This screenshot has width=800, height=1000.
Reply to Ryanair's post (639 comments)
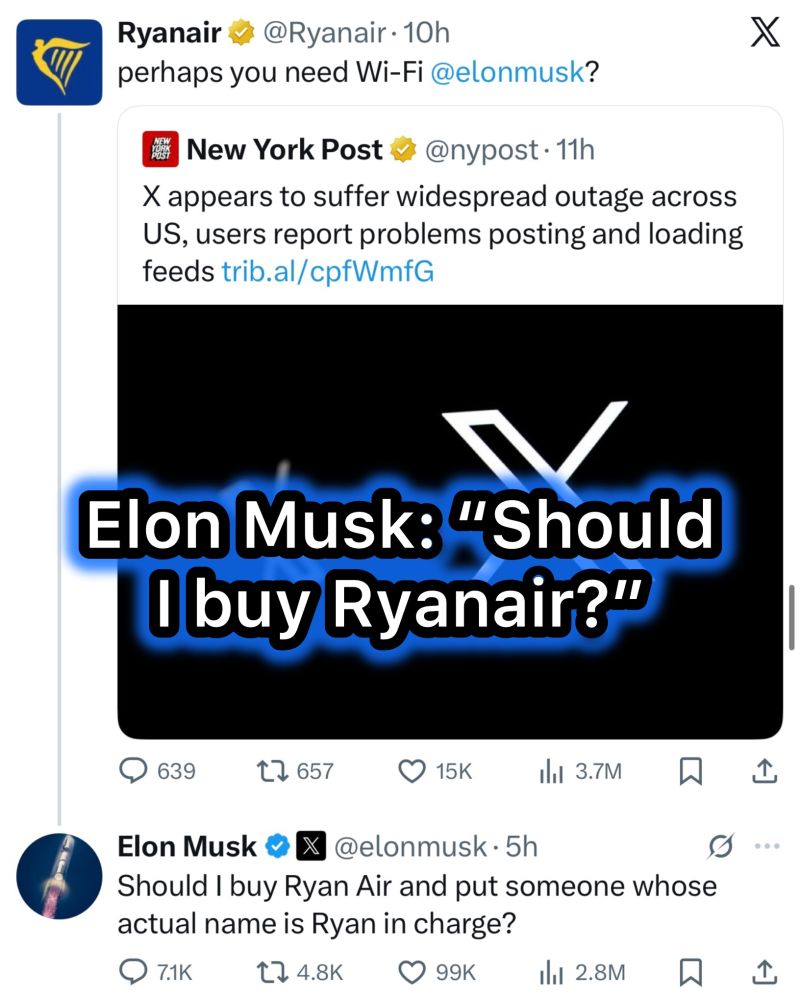134,771
